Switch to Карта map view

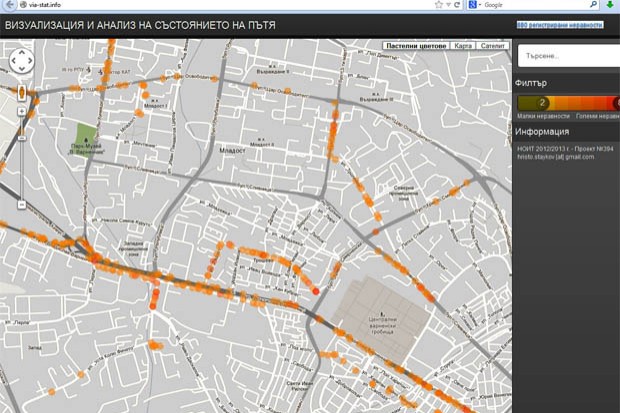point(462,46)
